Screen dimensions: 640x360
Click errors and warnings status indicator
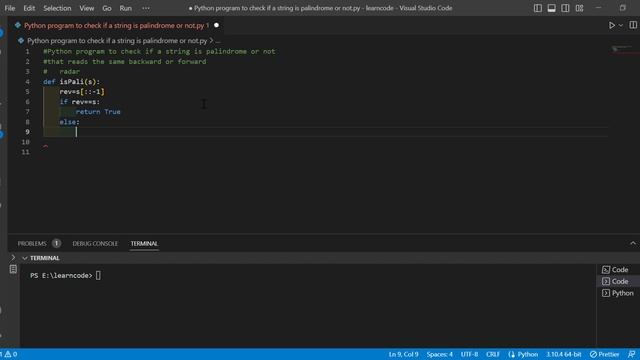[9, 354]
